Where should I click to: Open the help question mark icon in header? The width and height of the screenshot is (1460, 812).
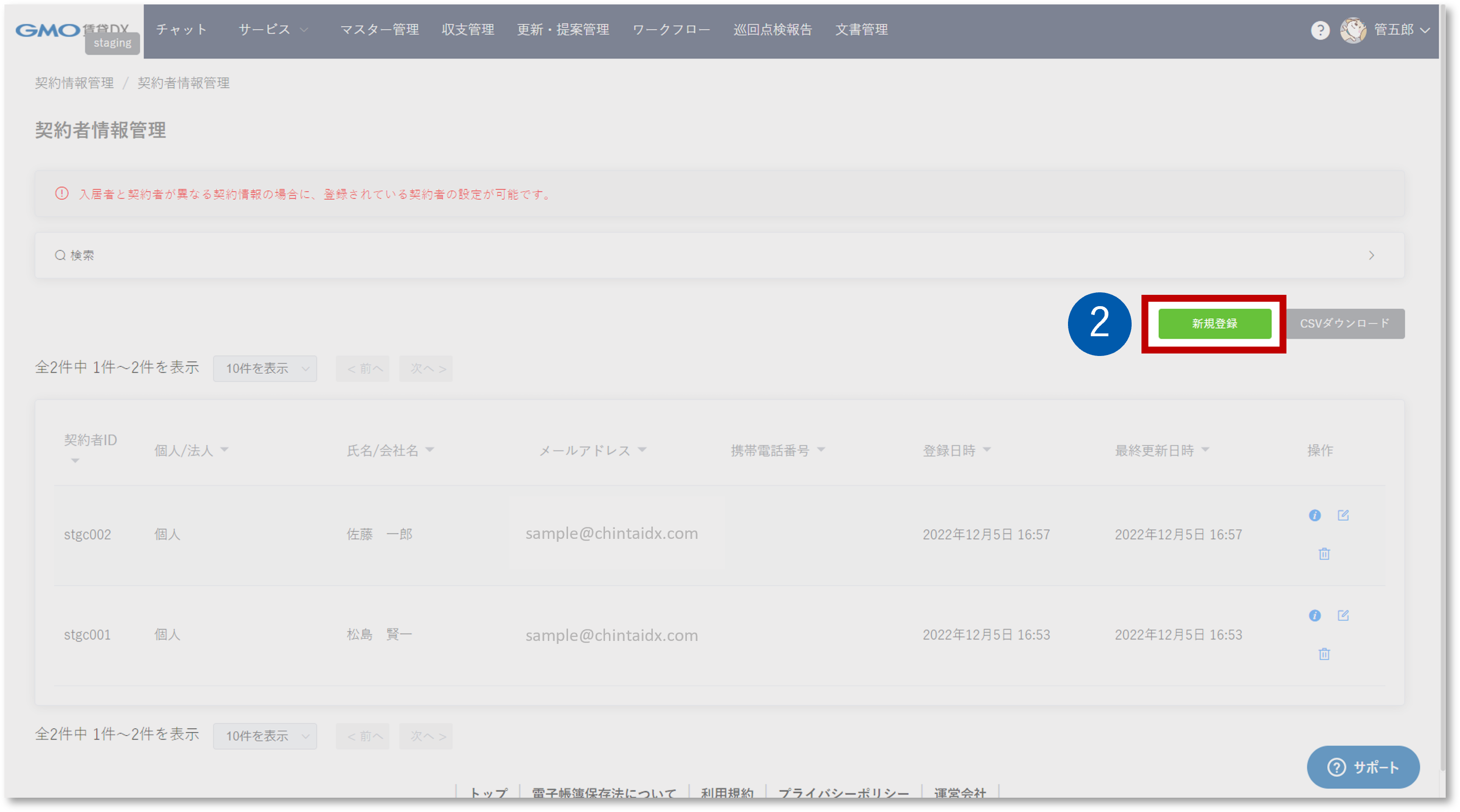tap(1320, 30)
